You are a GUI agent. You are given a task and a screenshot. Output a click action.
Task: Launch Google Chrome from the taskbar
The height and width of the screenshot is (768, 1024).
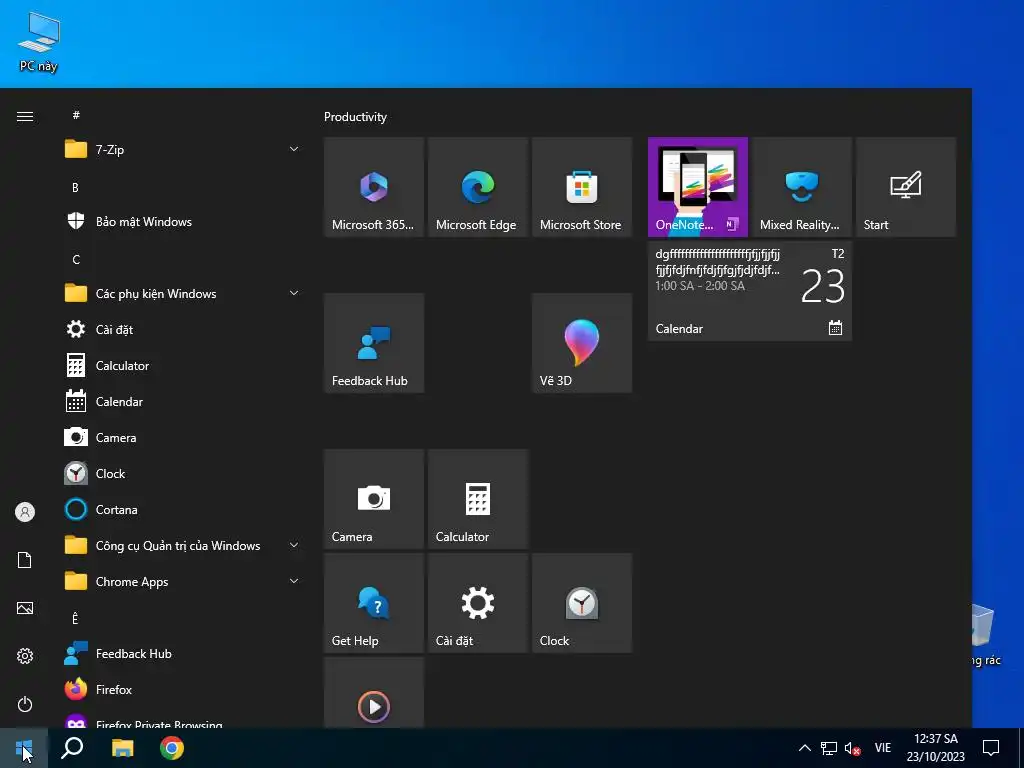(172, 748)
